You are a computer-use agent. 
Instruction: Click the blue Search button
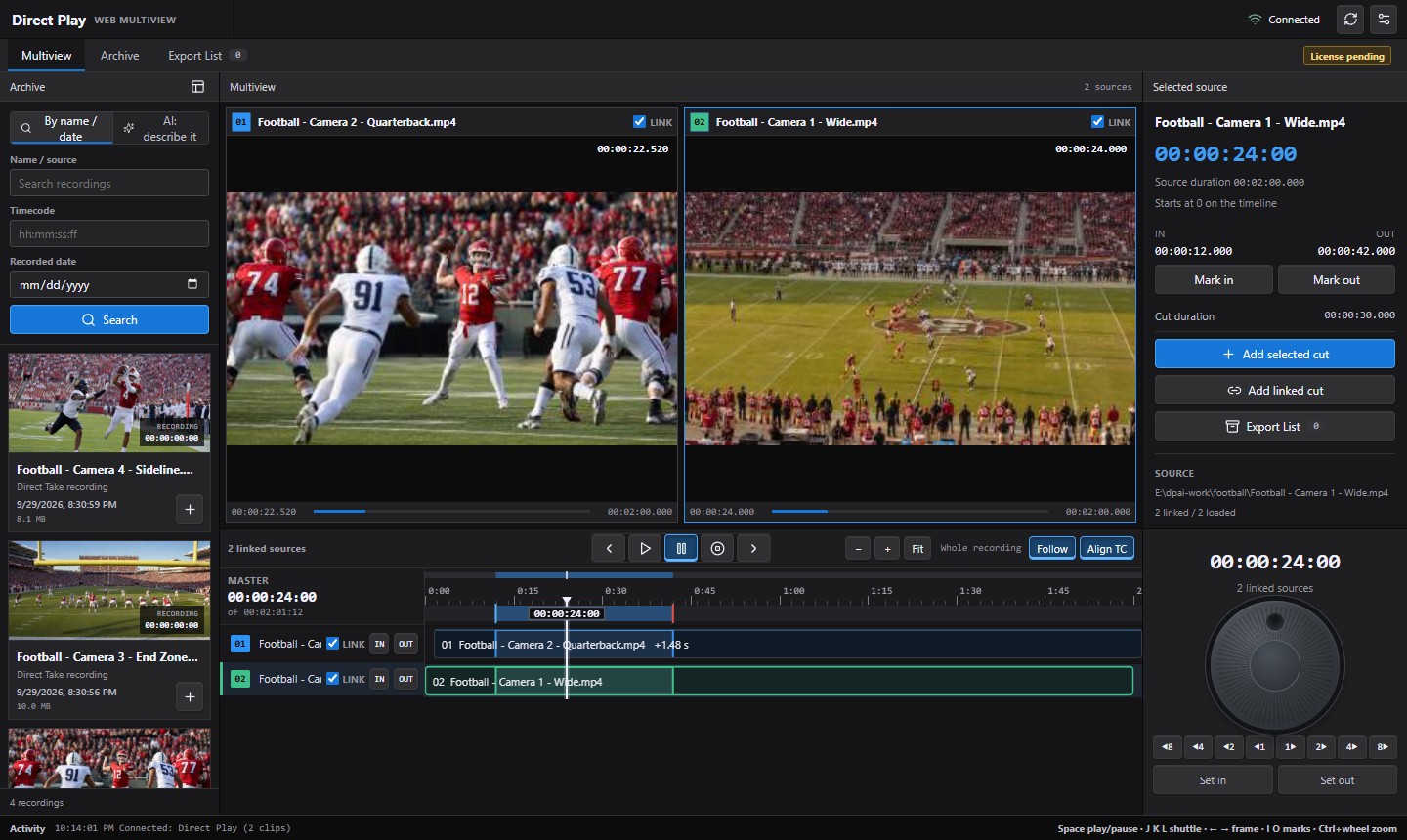coord(109,319)
